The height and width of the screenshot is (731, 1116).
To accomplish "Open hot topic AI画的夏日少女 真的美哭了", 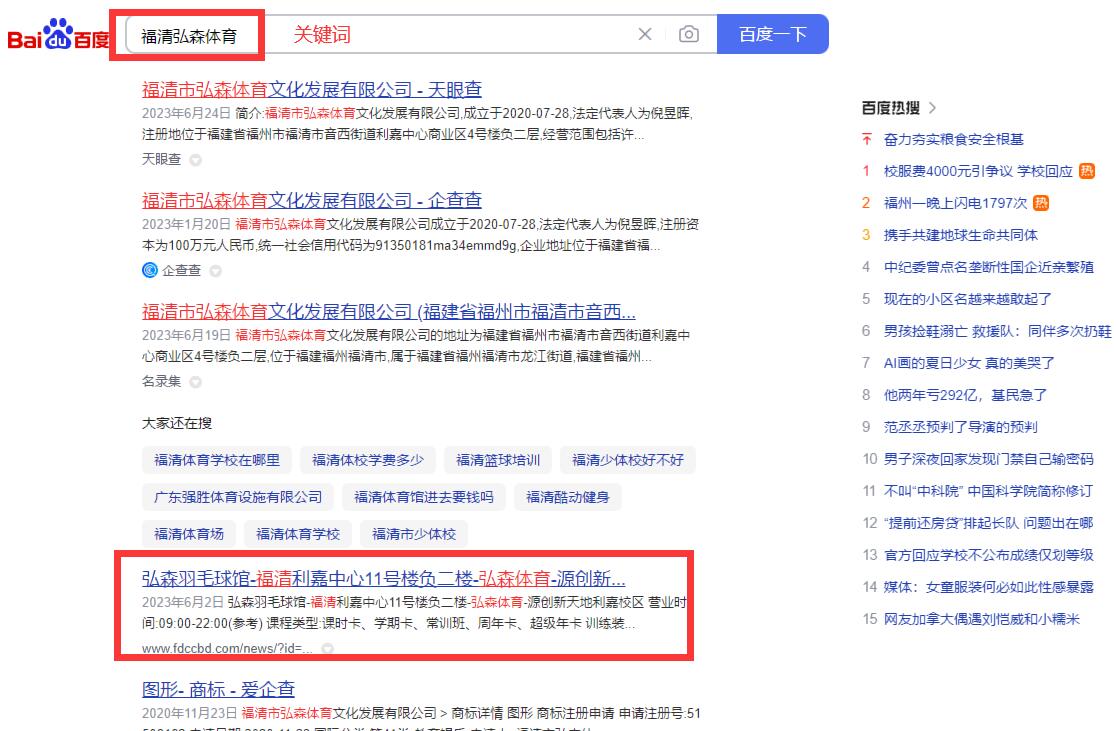I will (969, 363).
